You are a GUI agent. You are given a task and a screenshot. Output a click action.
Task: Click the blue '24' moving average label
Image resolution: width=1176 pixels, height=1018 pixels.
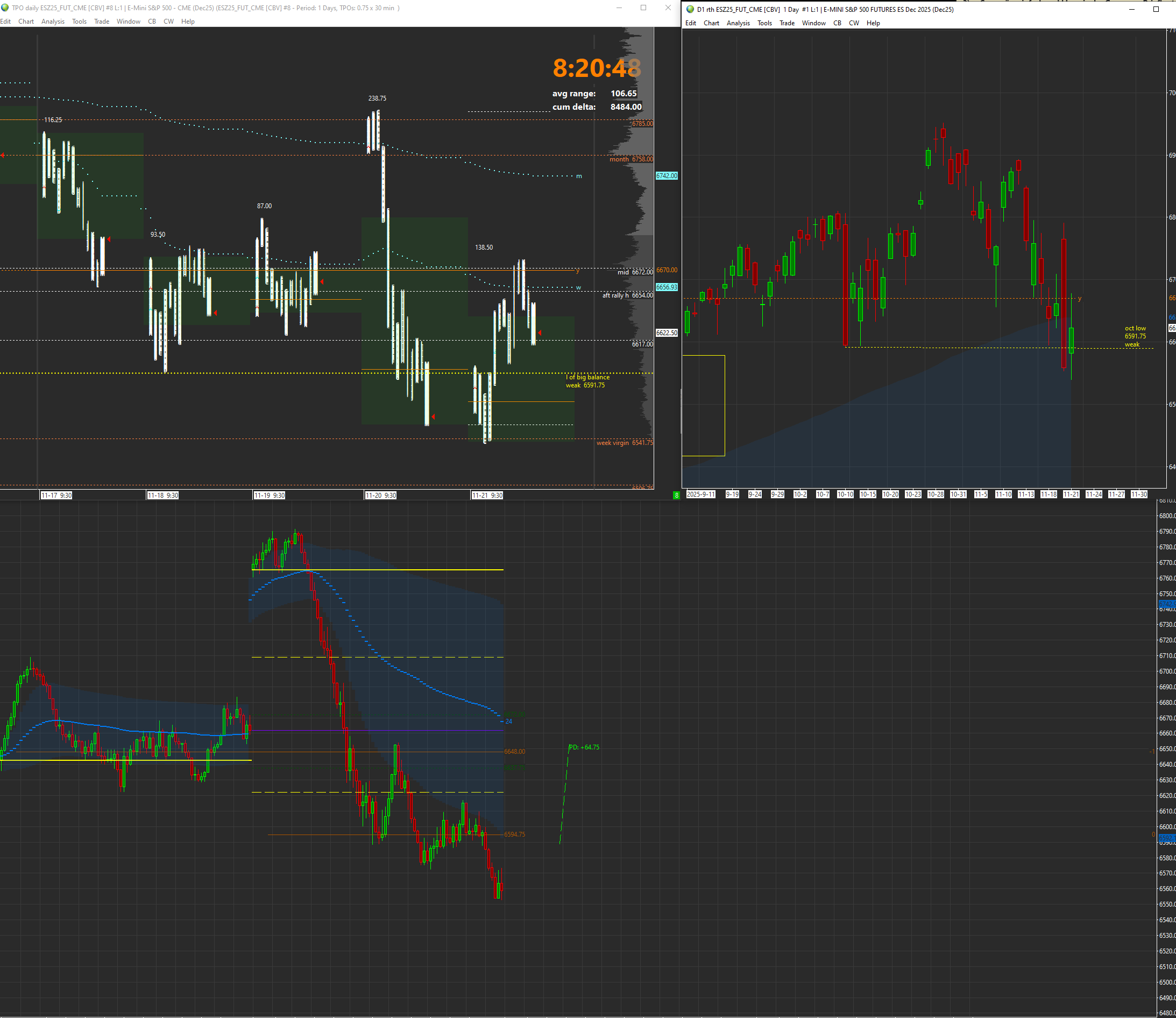tap(509, 722)
